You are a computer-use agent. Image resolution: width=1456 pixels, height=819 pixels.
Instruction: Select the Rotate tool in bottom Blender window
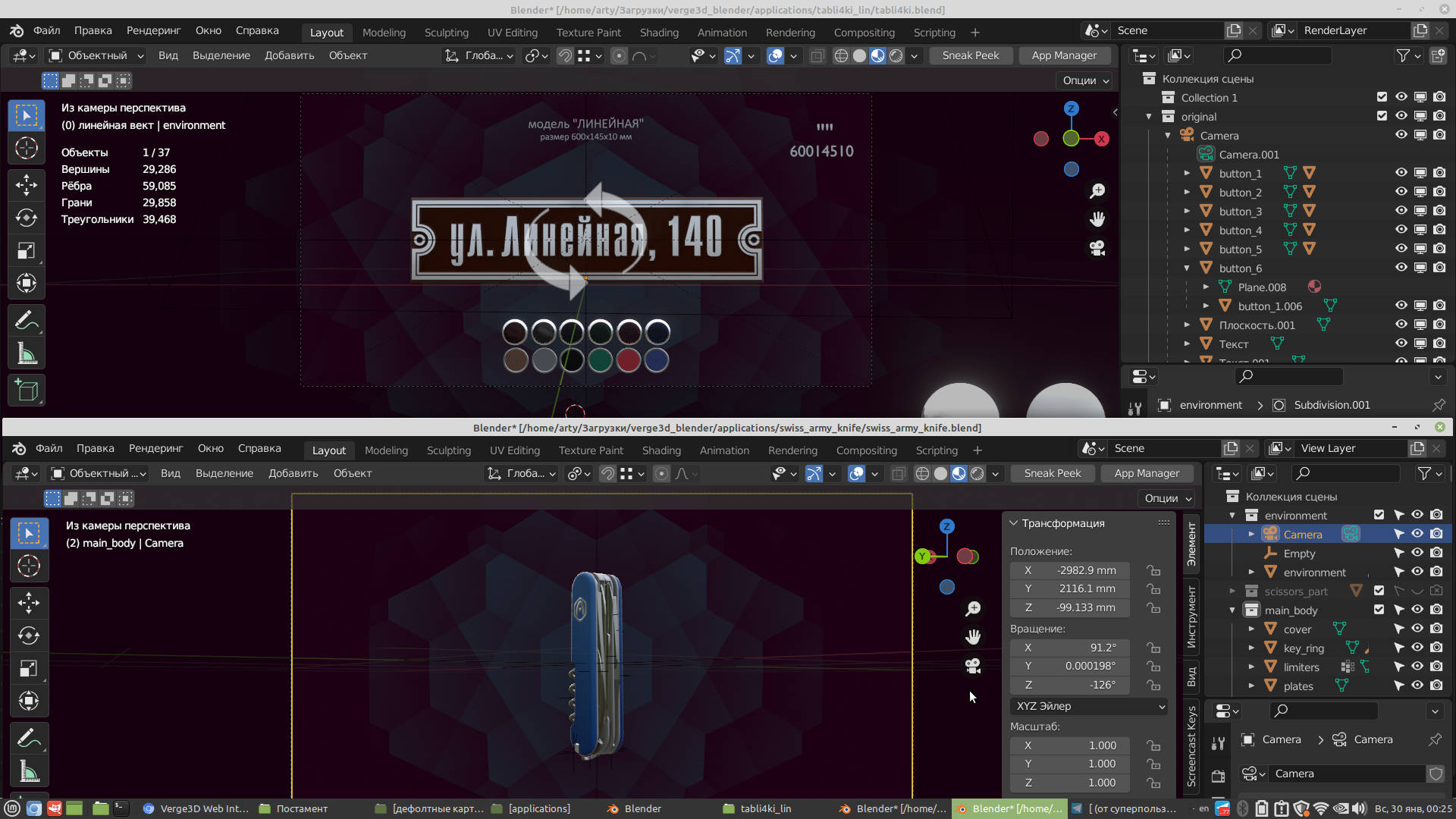[29, 635]
